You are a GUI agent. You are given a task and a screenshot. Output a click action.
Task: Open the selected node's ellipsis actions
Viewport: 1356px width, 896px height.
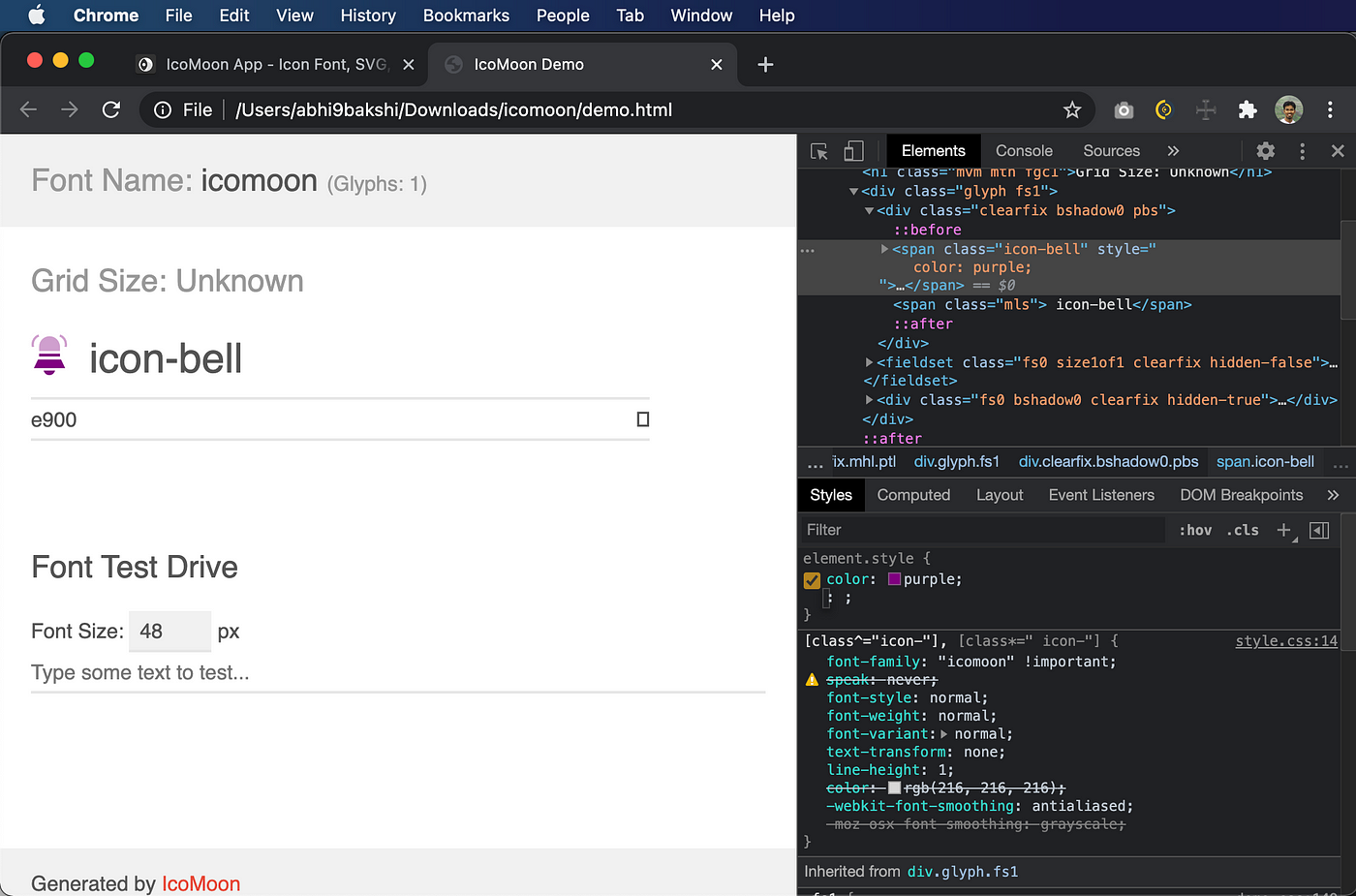coord(808,250)
